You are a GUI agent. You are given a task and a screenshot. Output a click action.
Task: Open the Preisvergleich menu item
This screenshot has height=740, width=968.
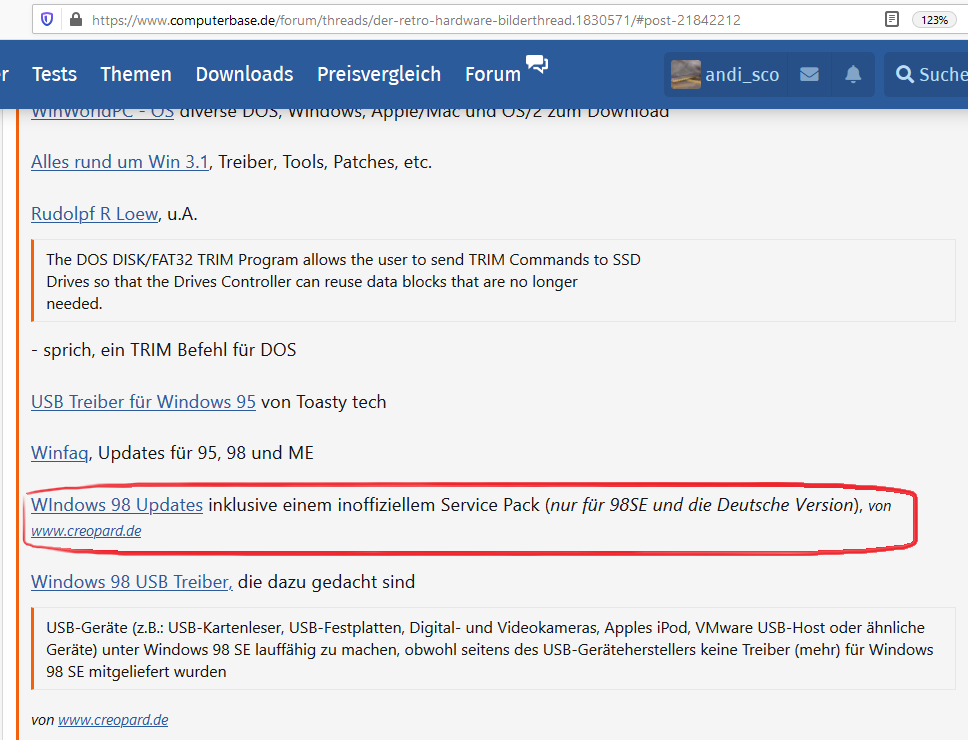pos(379,74)
